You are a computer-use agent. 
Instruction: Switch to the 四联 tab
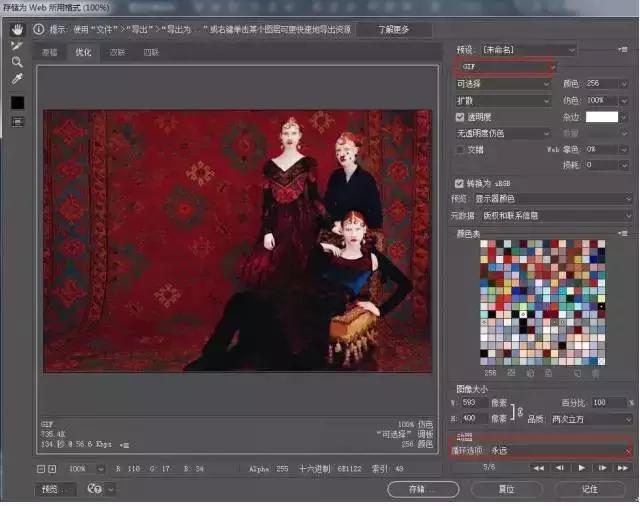pos(151,52)
